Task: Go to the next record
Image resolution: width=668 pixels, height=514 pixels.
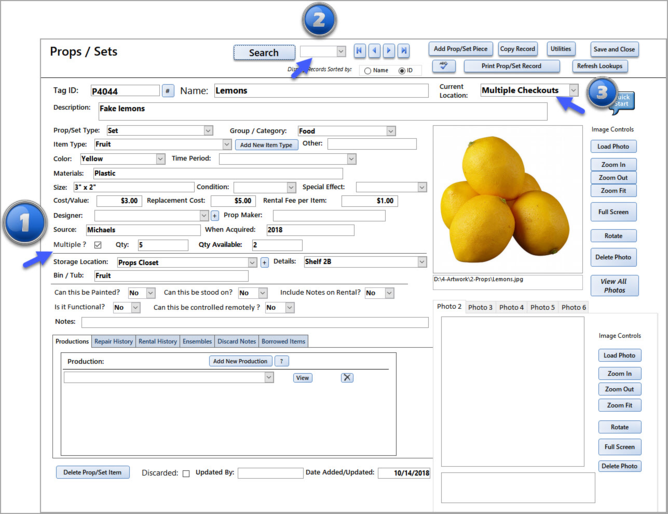Action: (x=389, y=51)
